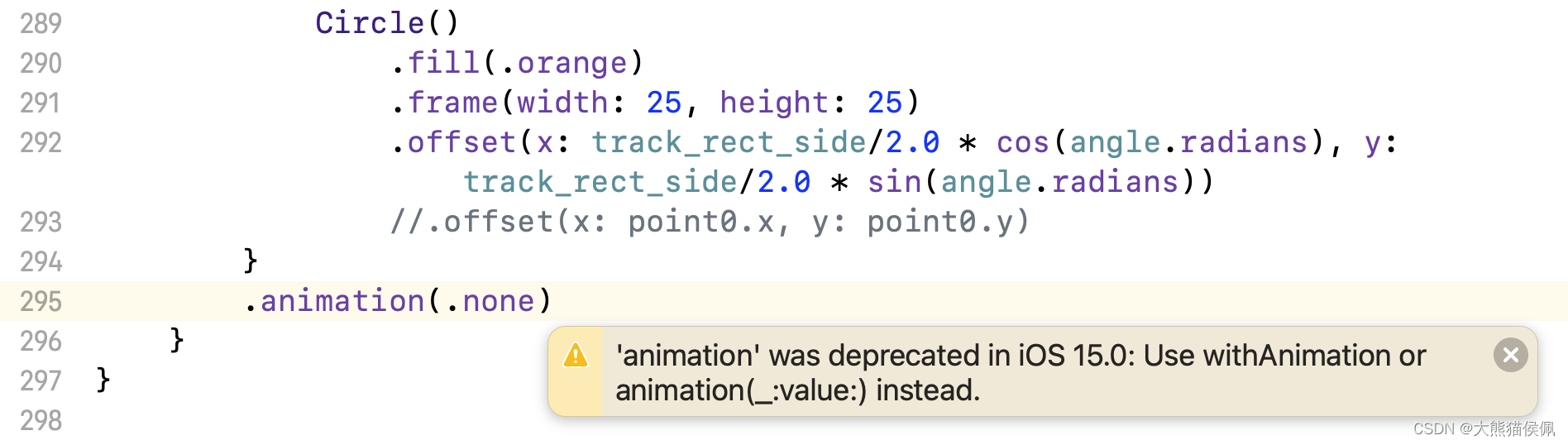The height and width of the screenshot is (445, 1568).
Task: Click the cos function call
Action: click(x=1022, y=142)
